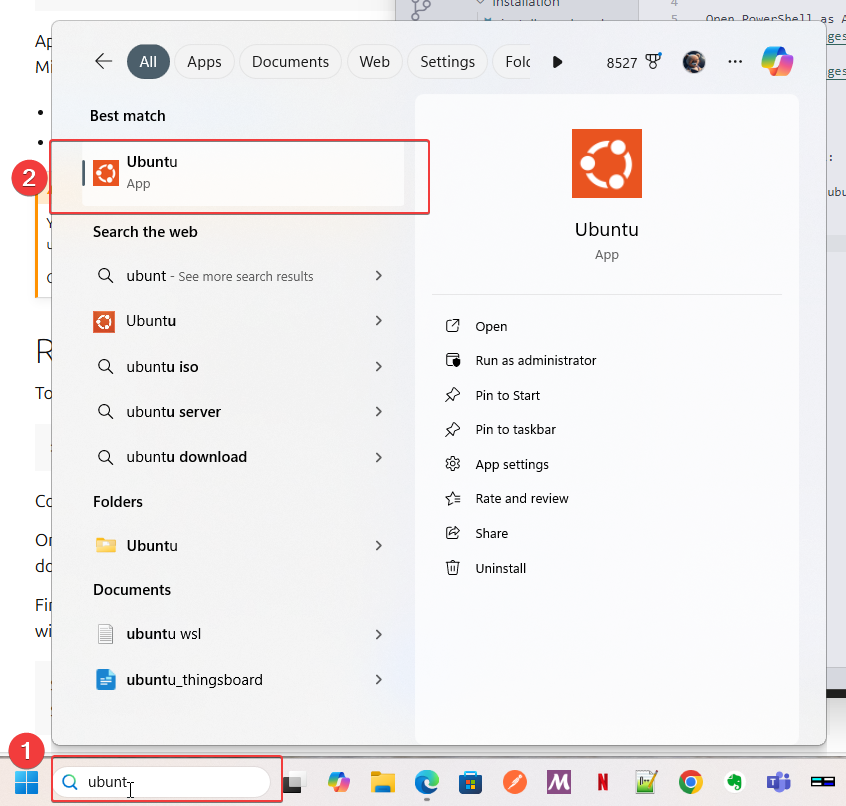
Task: Click Open in the Ubuntu preview pane
Action: coord(491,326)
